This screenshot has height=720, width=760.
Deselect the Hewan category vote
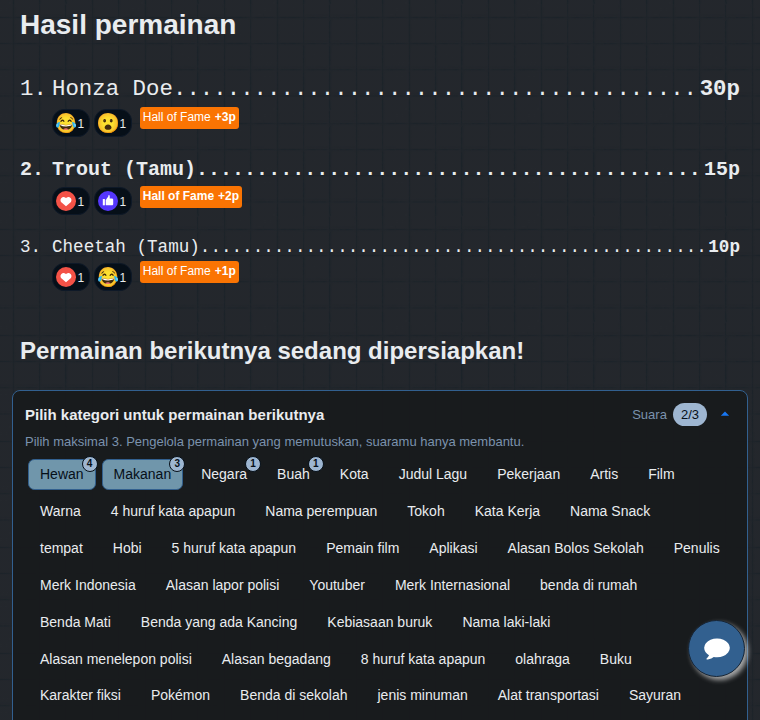click(62, 474)
